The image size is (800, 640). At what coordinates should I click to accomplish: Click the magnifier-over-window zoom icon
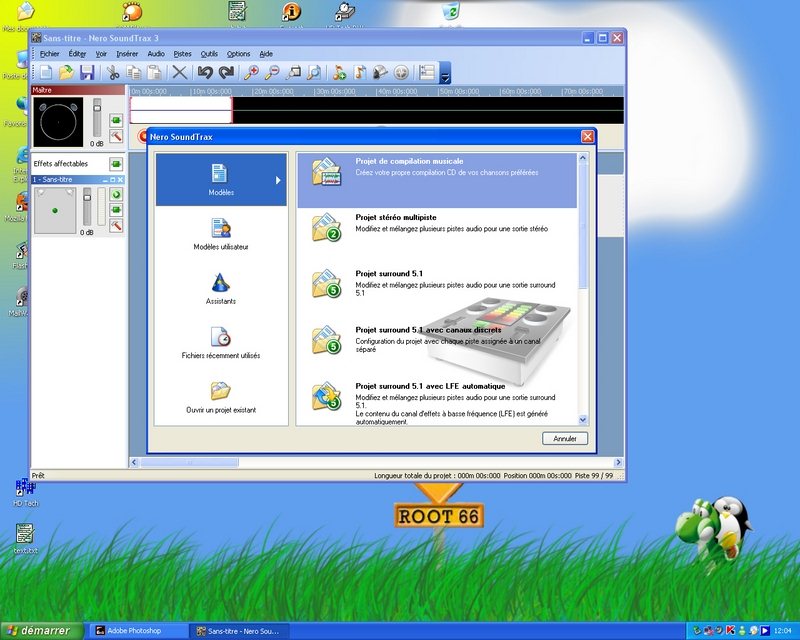pos(293,73)
